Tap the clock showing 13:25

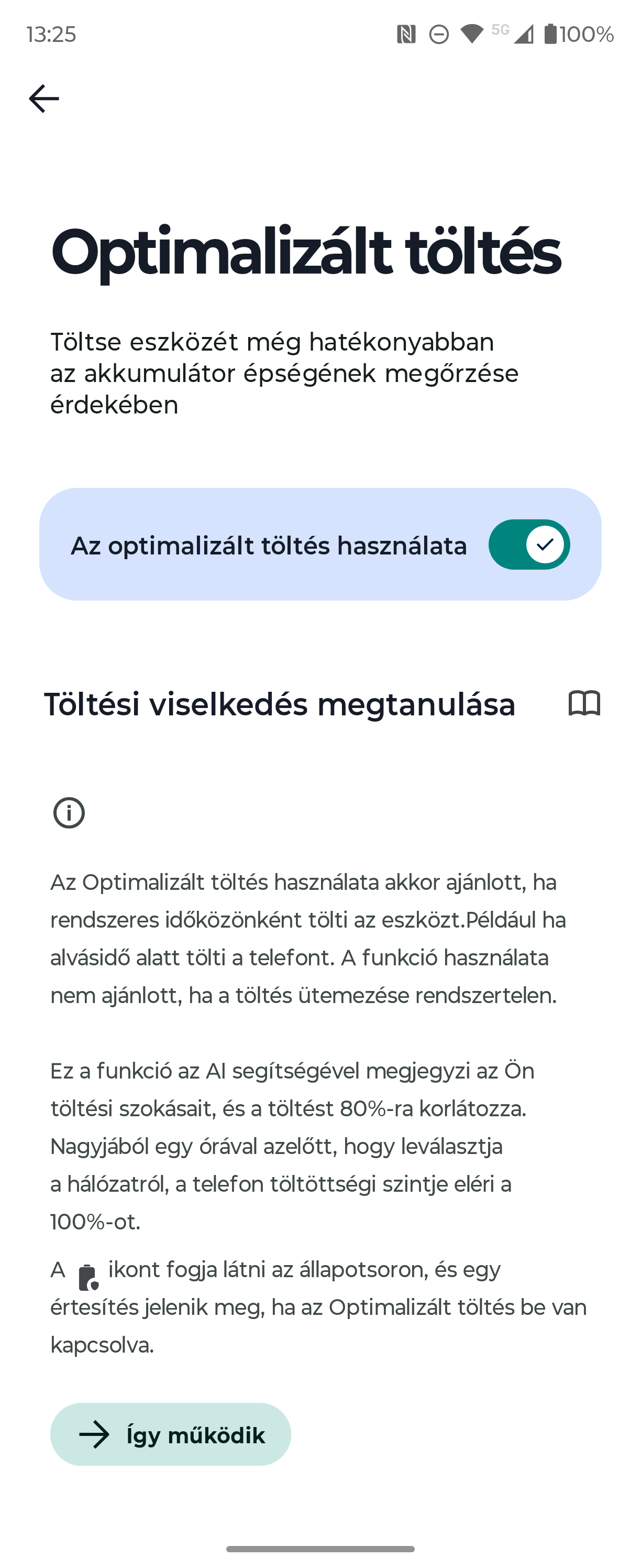click(51, 34)
